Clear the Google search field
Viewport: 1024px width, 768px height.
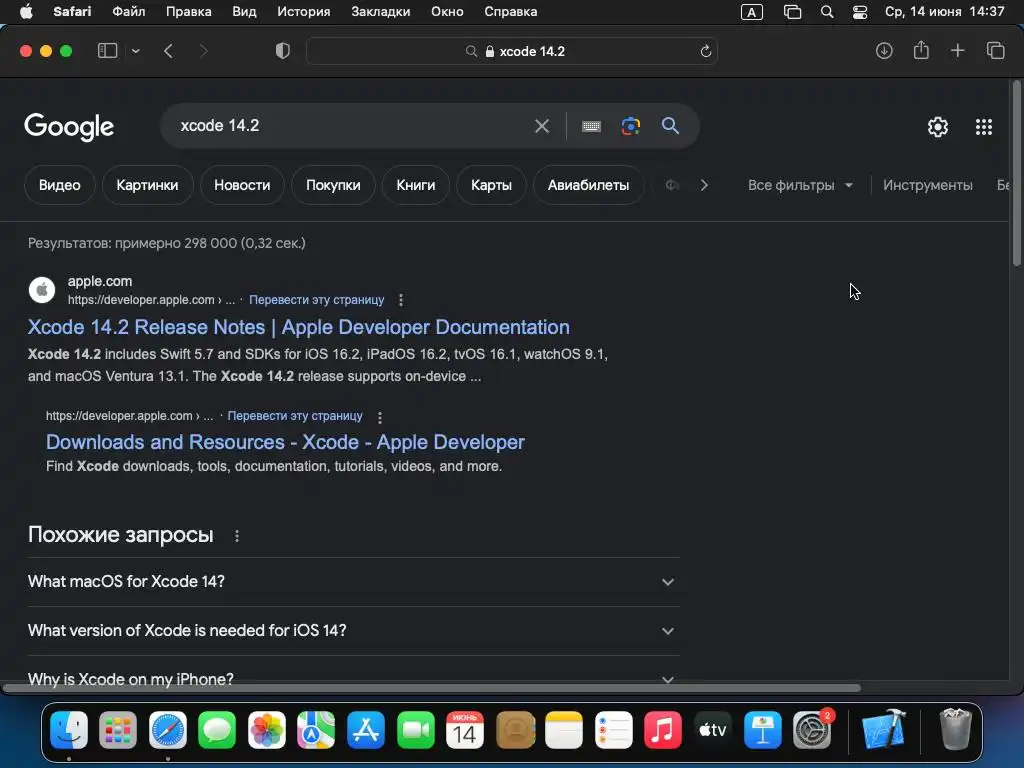pyautogui.click(x=542, y=126)
